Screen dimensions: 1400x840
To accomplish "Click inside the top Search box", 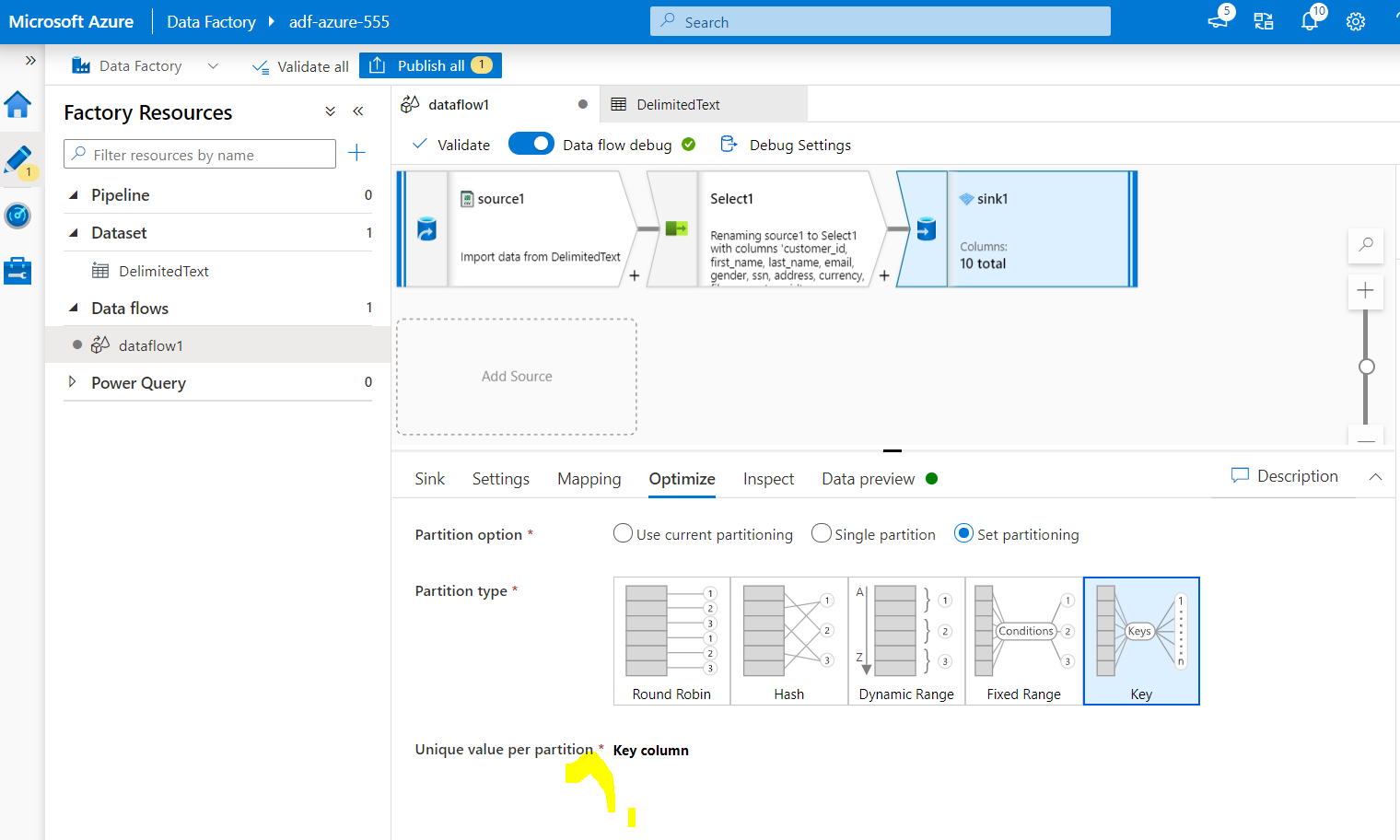I will point(880,21).
